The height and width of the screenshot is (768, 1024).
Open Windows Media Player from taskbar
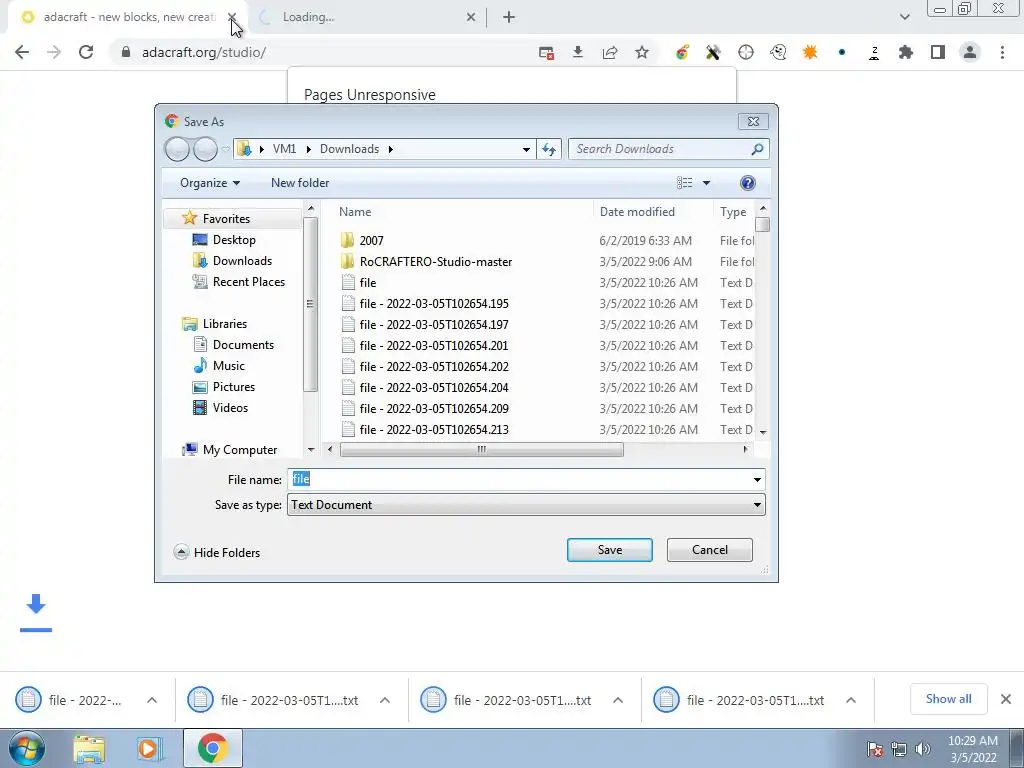[x=149, y=748]
